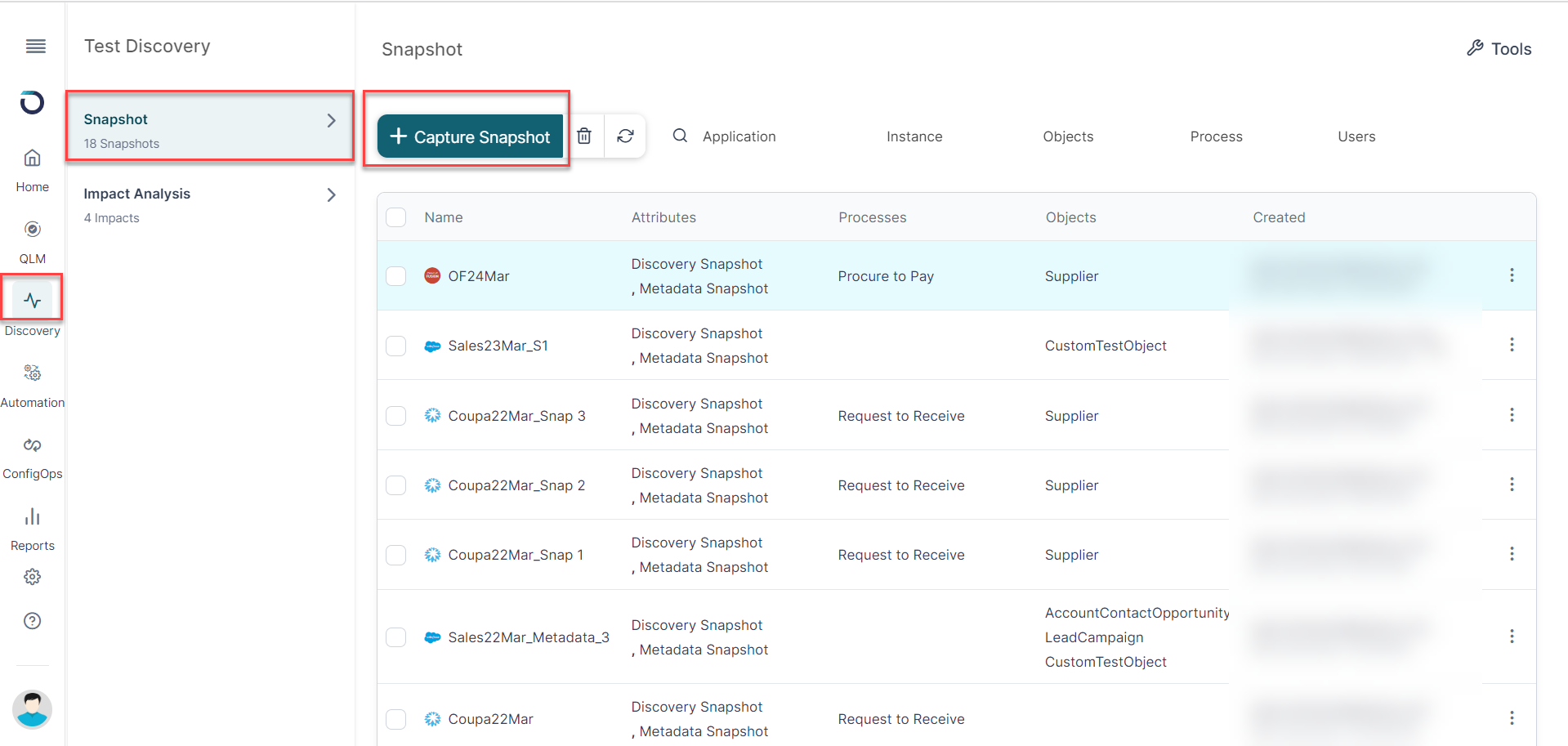Tick the select-all header checkbox
Viewport: 1568px width, 746px height.
396,217
